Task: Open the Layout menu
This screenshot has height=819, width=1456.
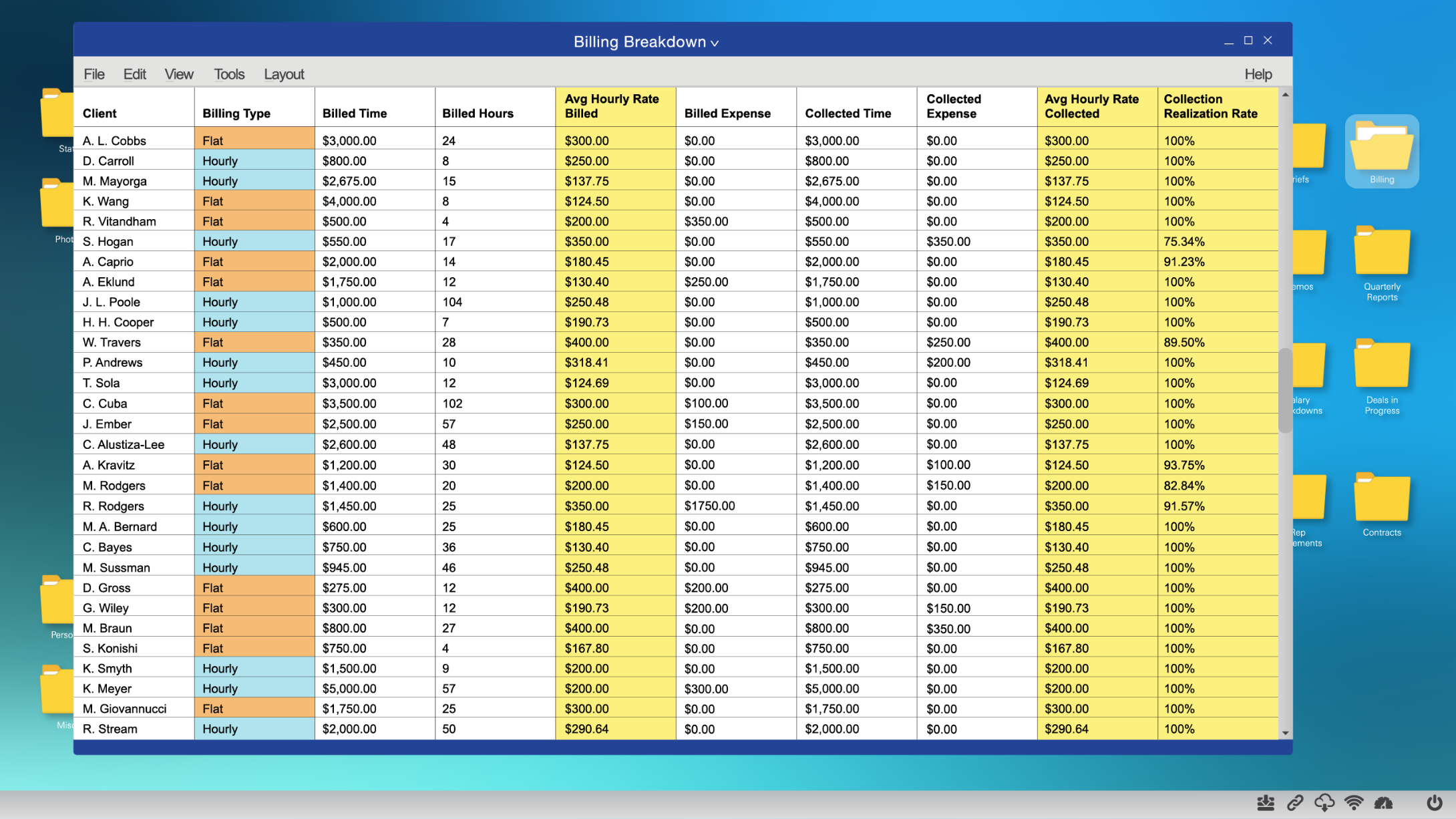Action: coord(284,74)
